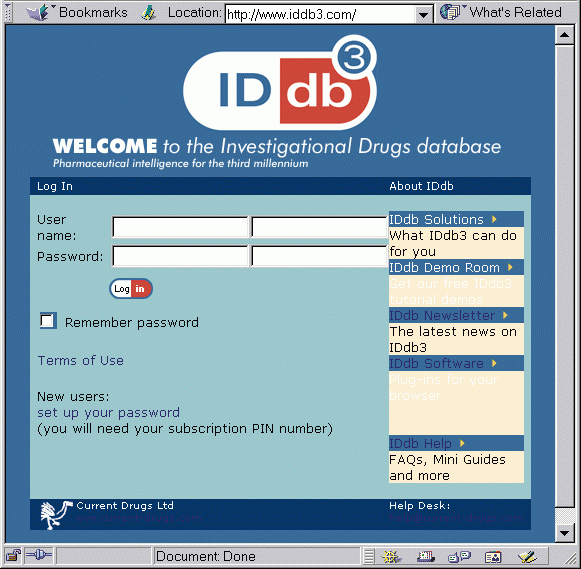
Task: Expand the IDdb Solutions arrow
Action: pyautogui.click(x=494, y=219)
